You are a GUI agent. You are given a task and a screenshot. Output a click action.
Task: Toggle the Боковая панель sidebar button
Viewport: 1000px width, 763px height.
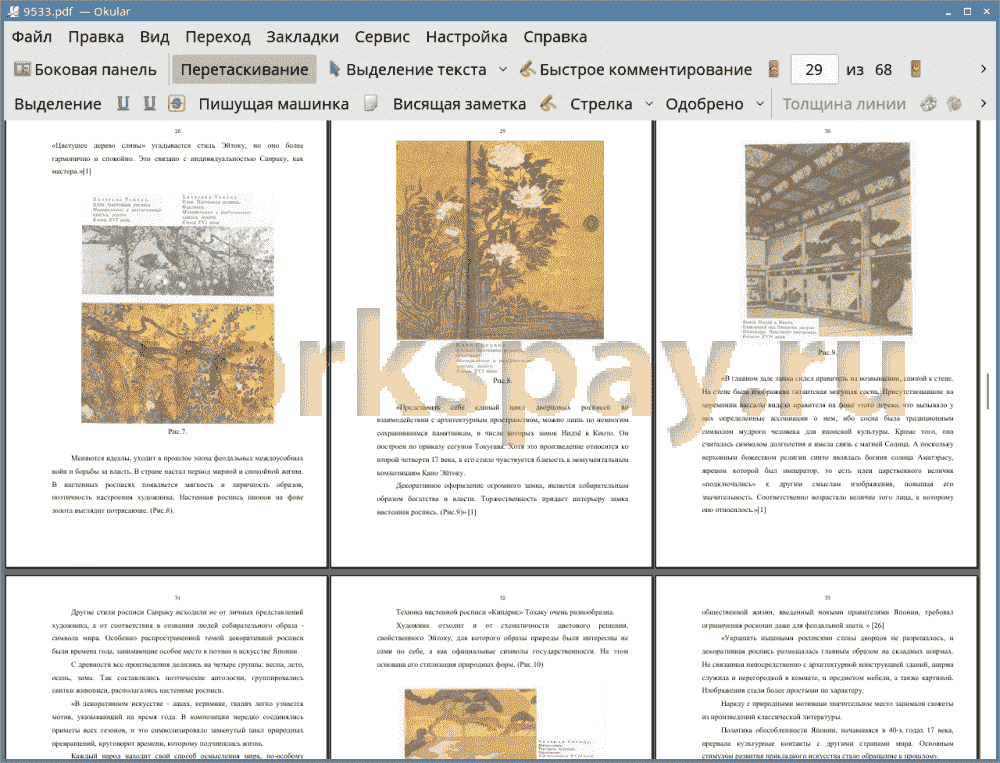pyautogui.click(x=85, y=70)
